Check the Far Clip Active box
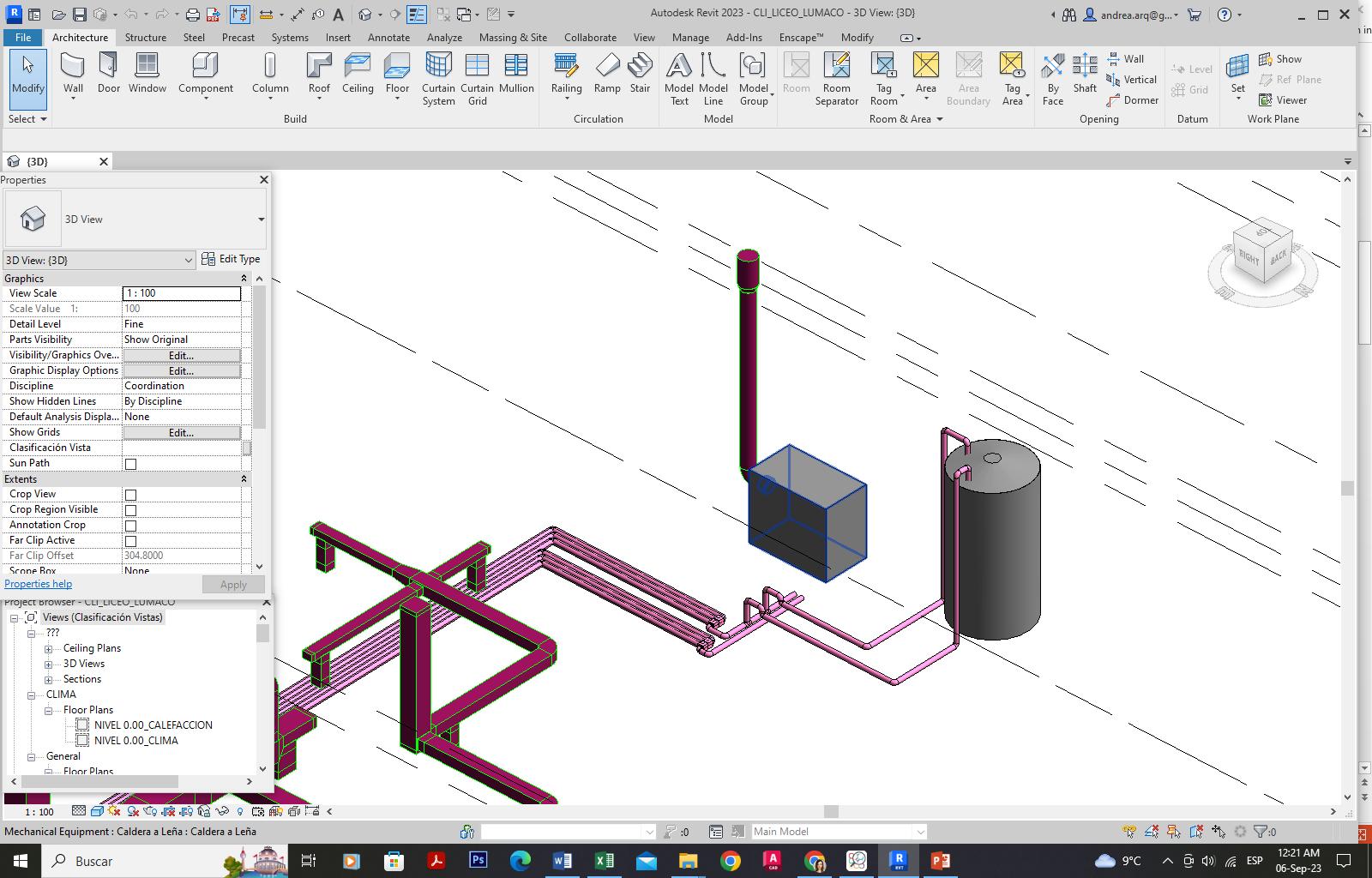Image resolution: width=1372 pixels, height=878 pixels. (x=131, y=541)
